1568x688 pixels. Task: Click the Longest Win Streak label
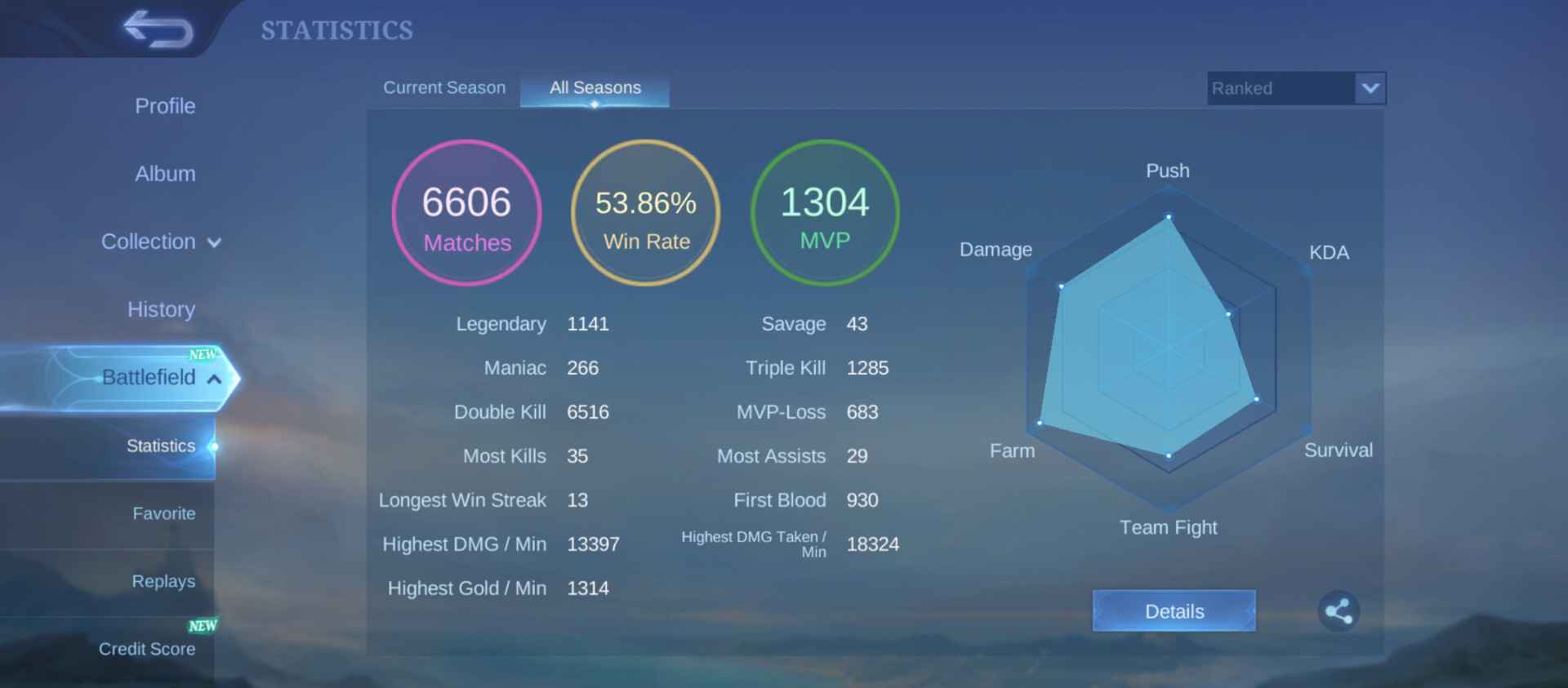[462, 500]
